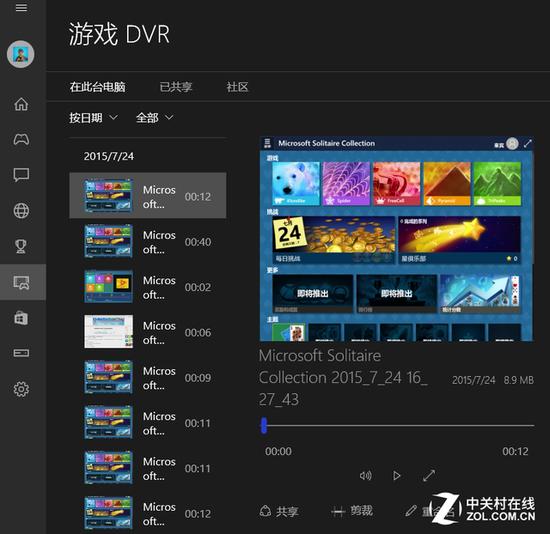Open the trophy Achievements icon
Screen dimensions: 550x534
[x=21, y=246]
